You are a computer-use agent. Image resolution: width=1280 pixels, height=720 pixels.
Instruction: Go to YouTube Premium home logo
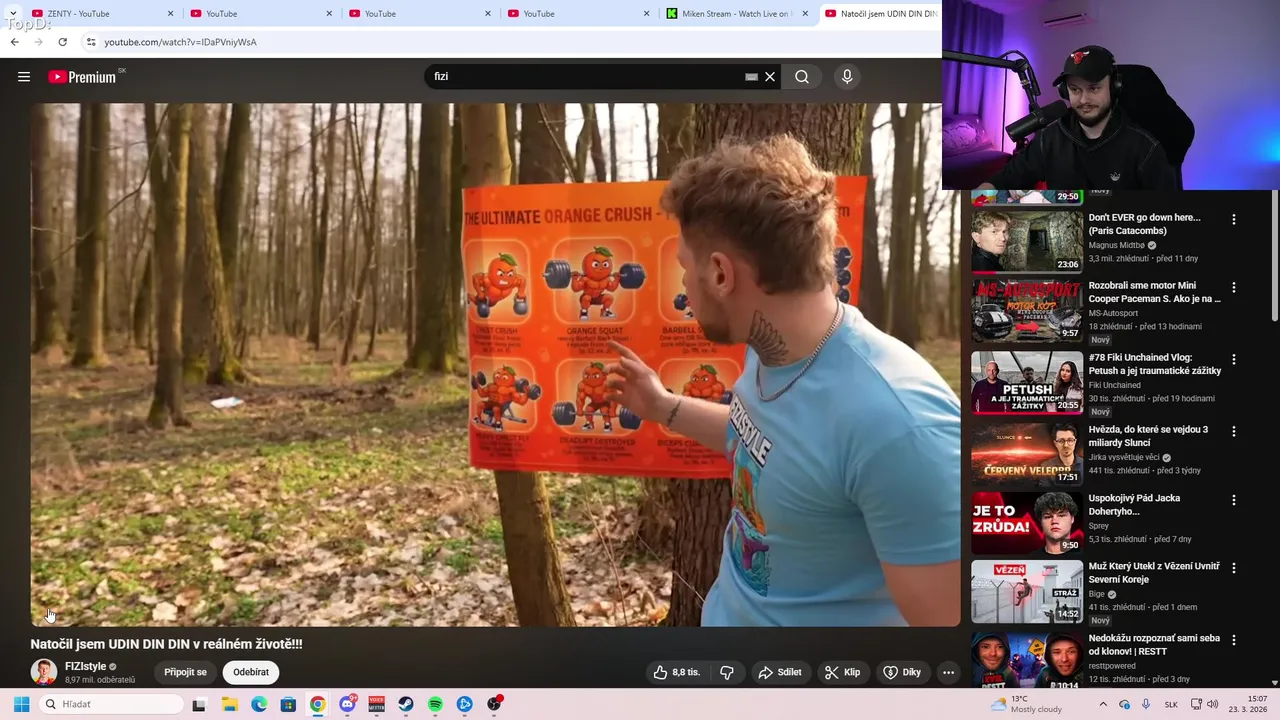(x=83, y=77)
